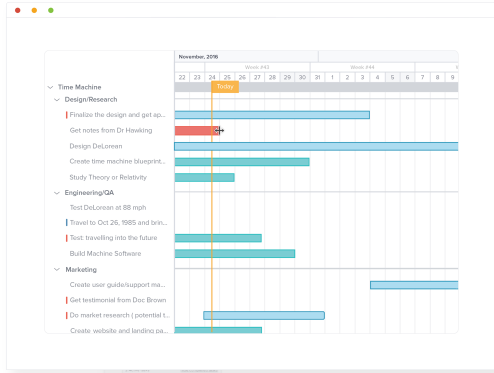The width and height of the screenshot is (494, 373).
Task: Select the Finalize the design task bar
Action: pos(272,115)
